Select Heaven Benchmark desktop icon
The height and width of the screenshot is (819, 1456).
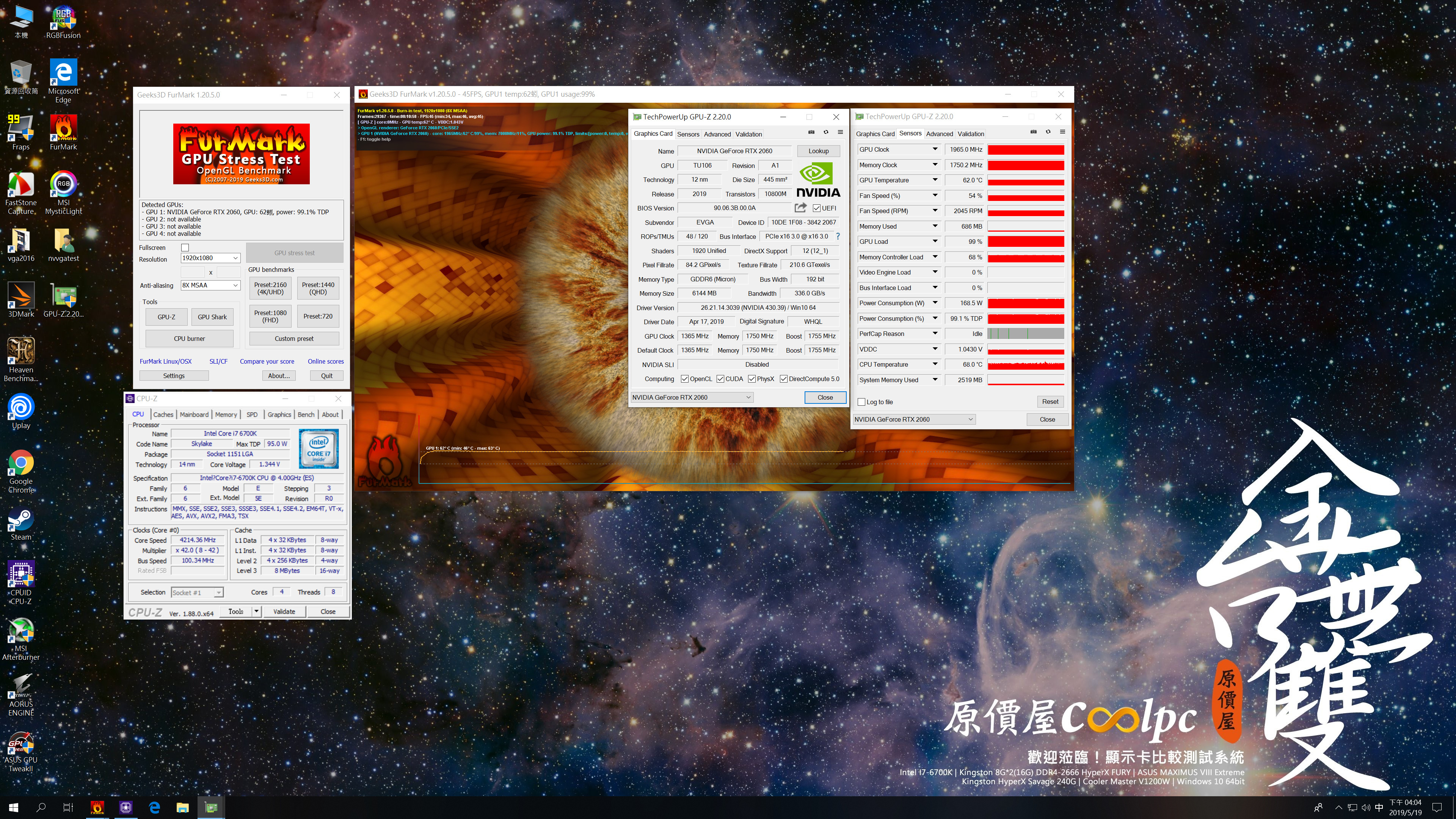point(21,359)
